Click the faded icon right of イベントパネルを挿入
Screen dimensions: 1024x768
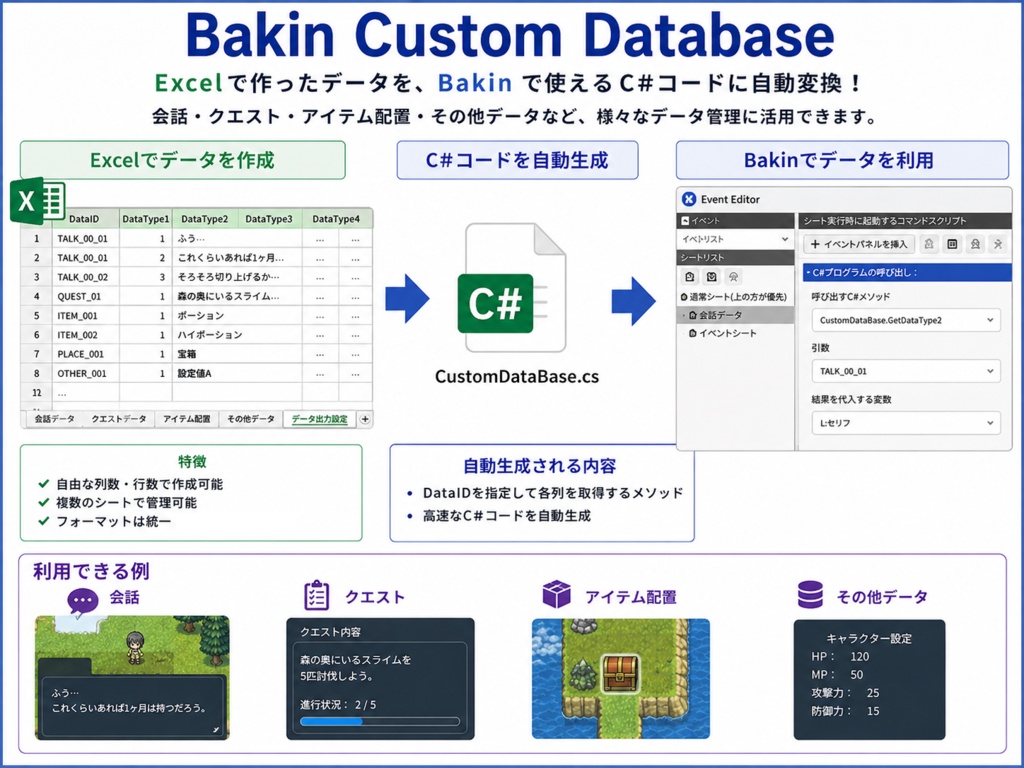tap(929, 244)
